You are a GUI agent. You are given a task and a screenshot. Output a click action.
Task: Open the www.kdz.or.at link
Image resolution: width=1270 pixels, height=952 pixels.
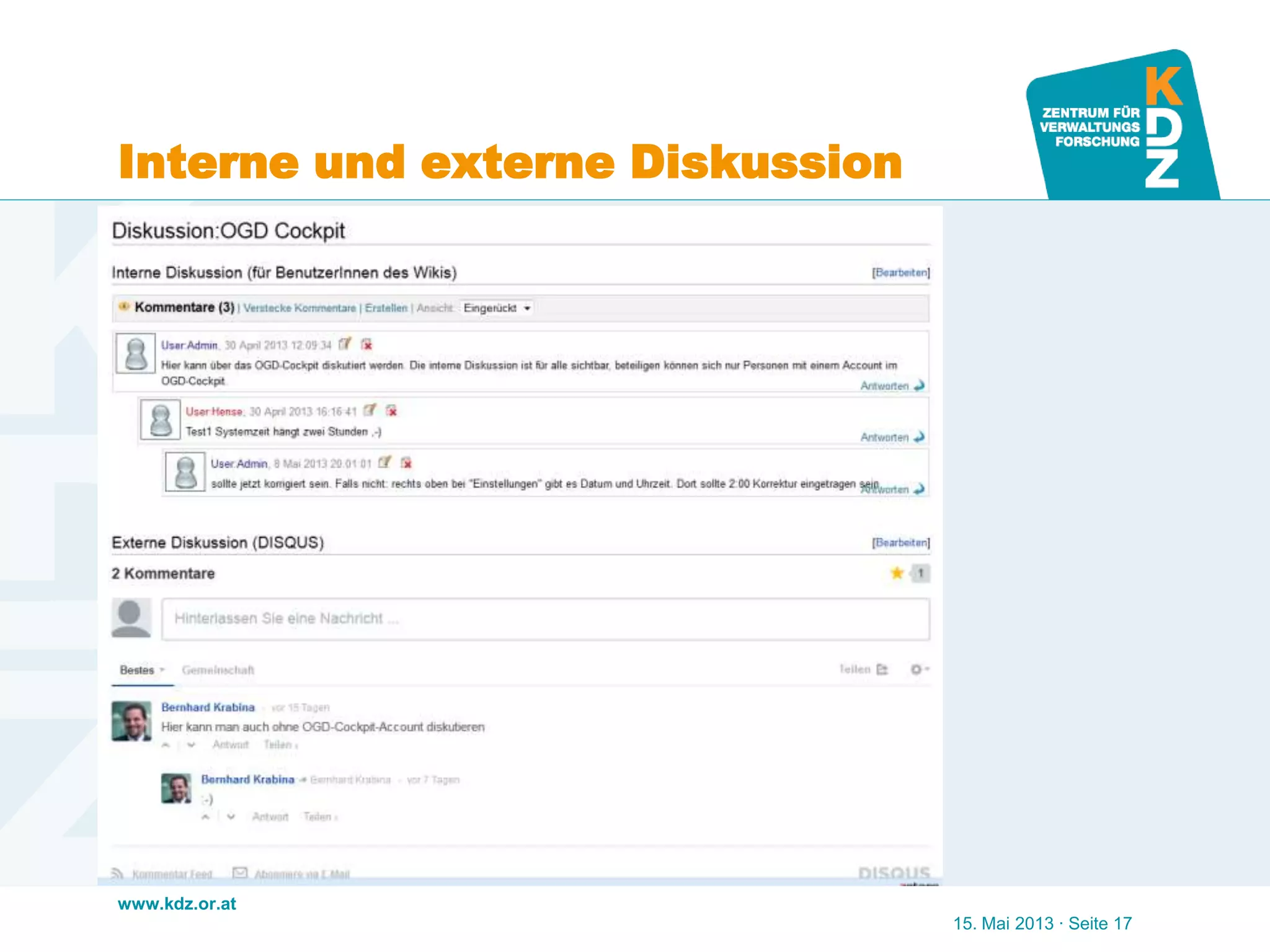point(177,904)
